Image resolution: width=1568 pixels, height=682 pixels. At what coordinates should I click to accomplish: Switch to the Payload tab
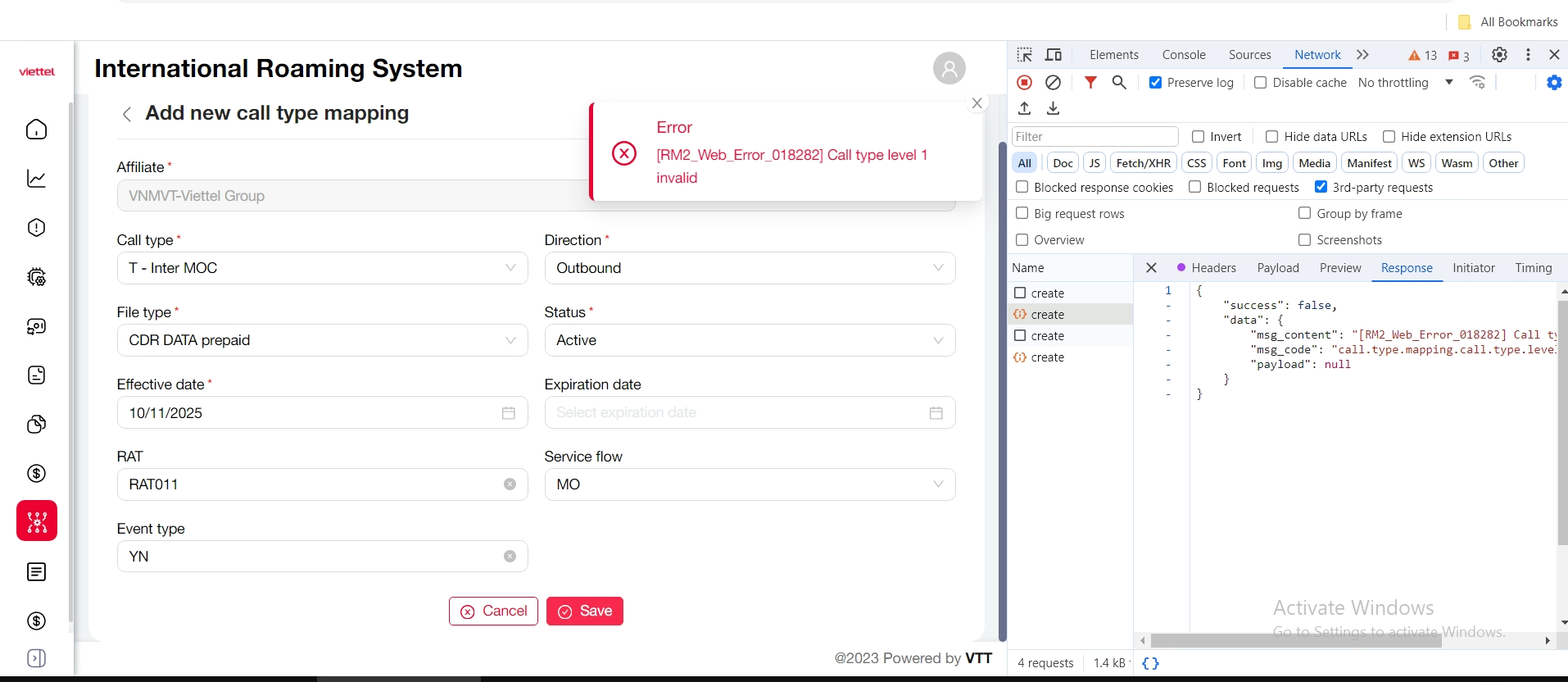tap(1278, 268)
